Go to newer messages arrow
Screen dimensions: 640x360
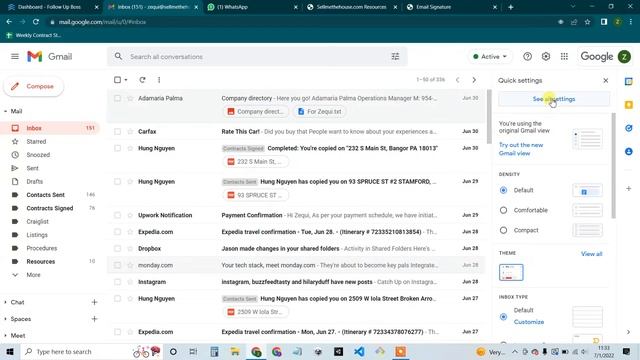point(458,80)
